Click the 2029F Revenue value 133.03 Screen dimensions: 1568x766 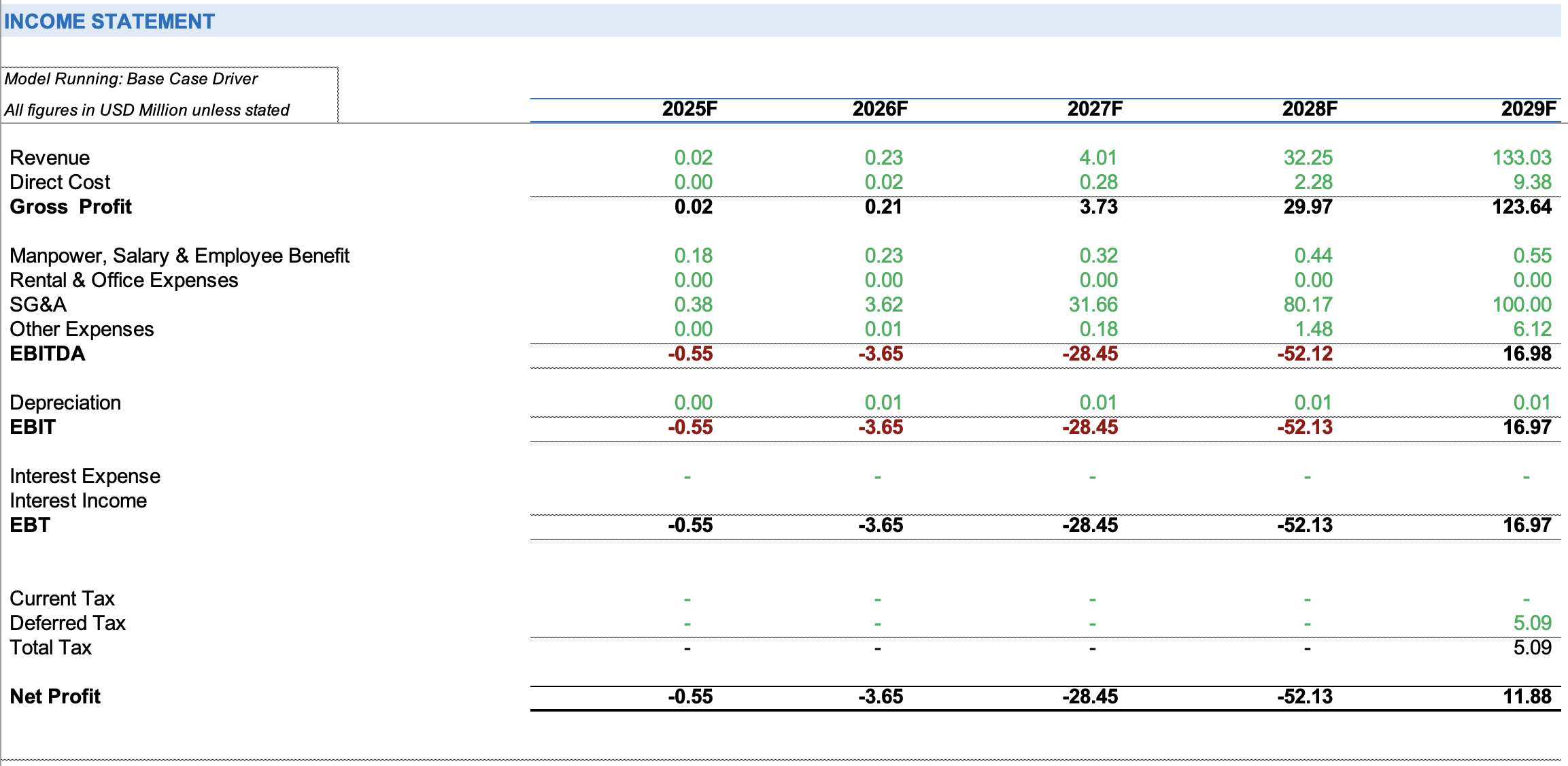tap(1522, 158)
